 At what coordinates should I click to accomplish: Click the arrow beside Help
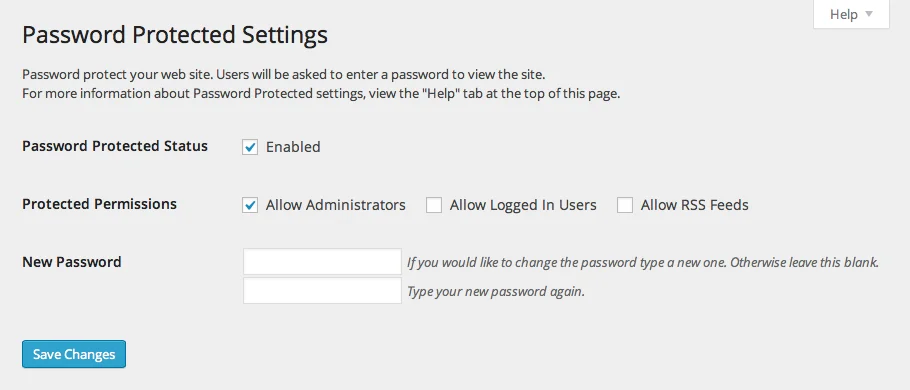pos(869,14)
